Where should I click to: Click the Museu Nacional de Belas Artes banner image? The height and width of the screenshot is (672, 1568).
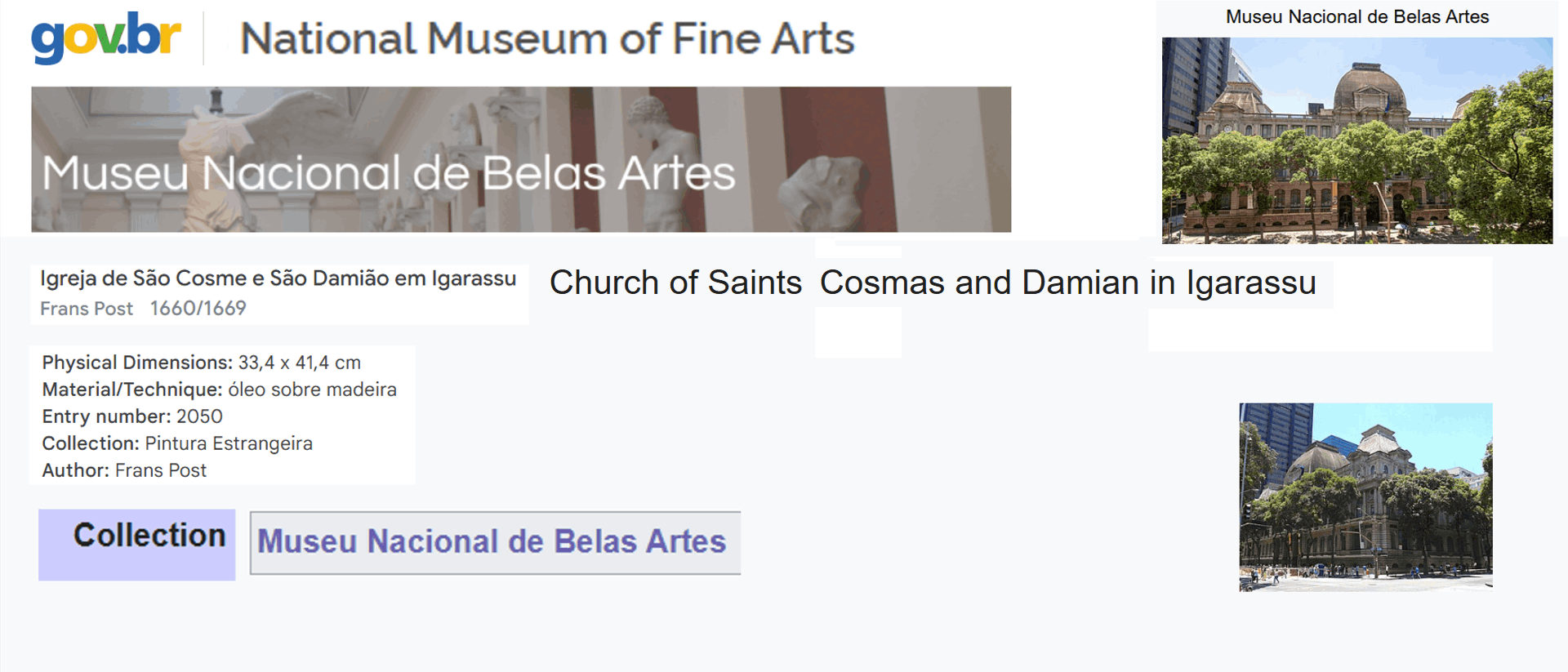coord(521,159)
